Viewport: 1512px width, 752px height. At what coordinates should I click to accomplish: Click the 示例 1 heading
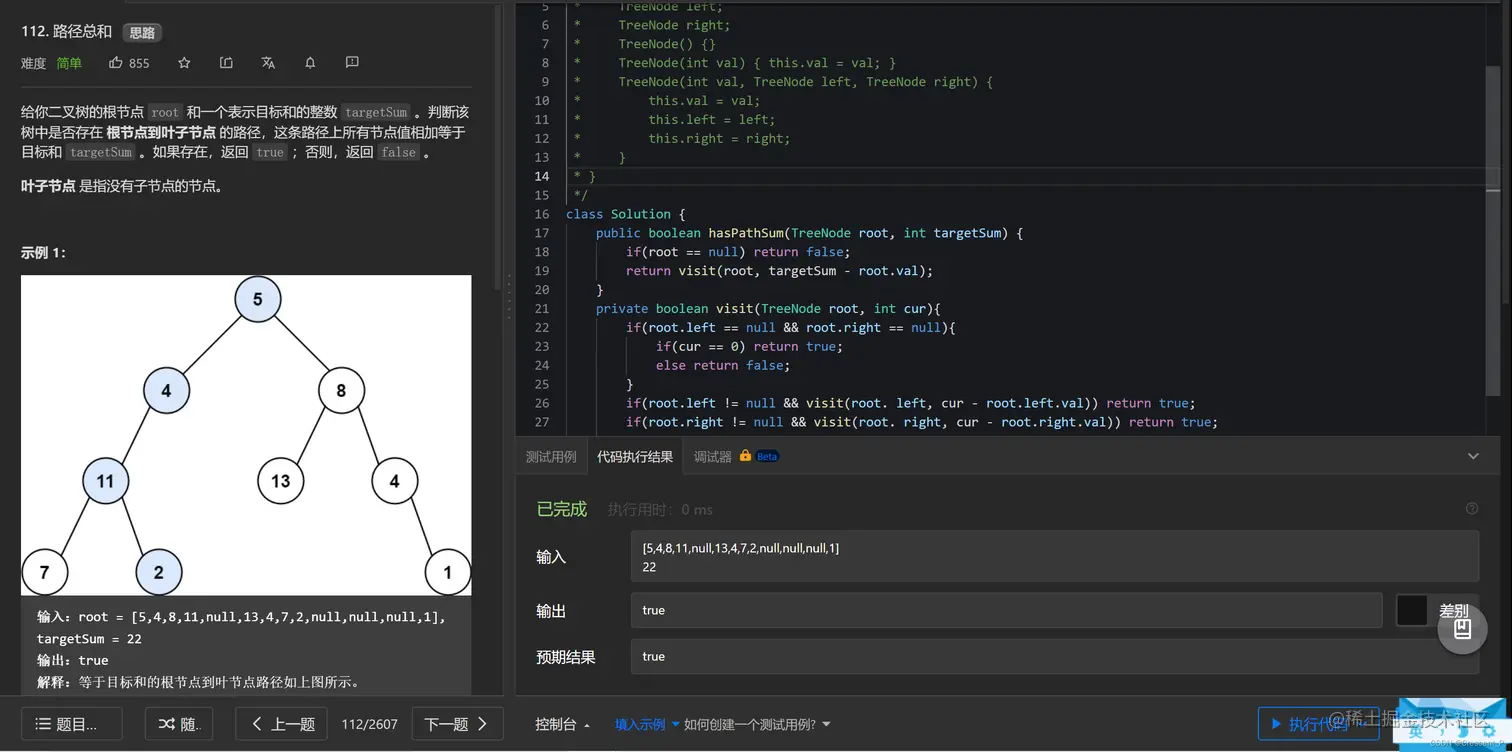[43, 253]
